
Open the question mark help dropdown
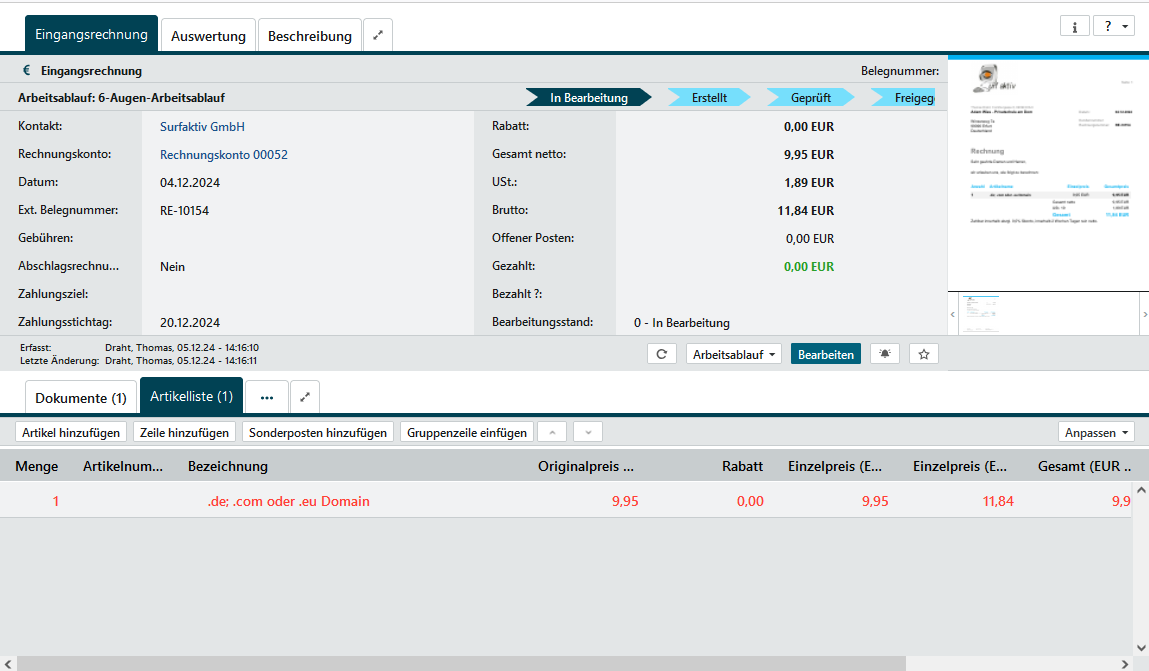1113,26
